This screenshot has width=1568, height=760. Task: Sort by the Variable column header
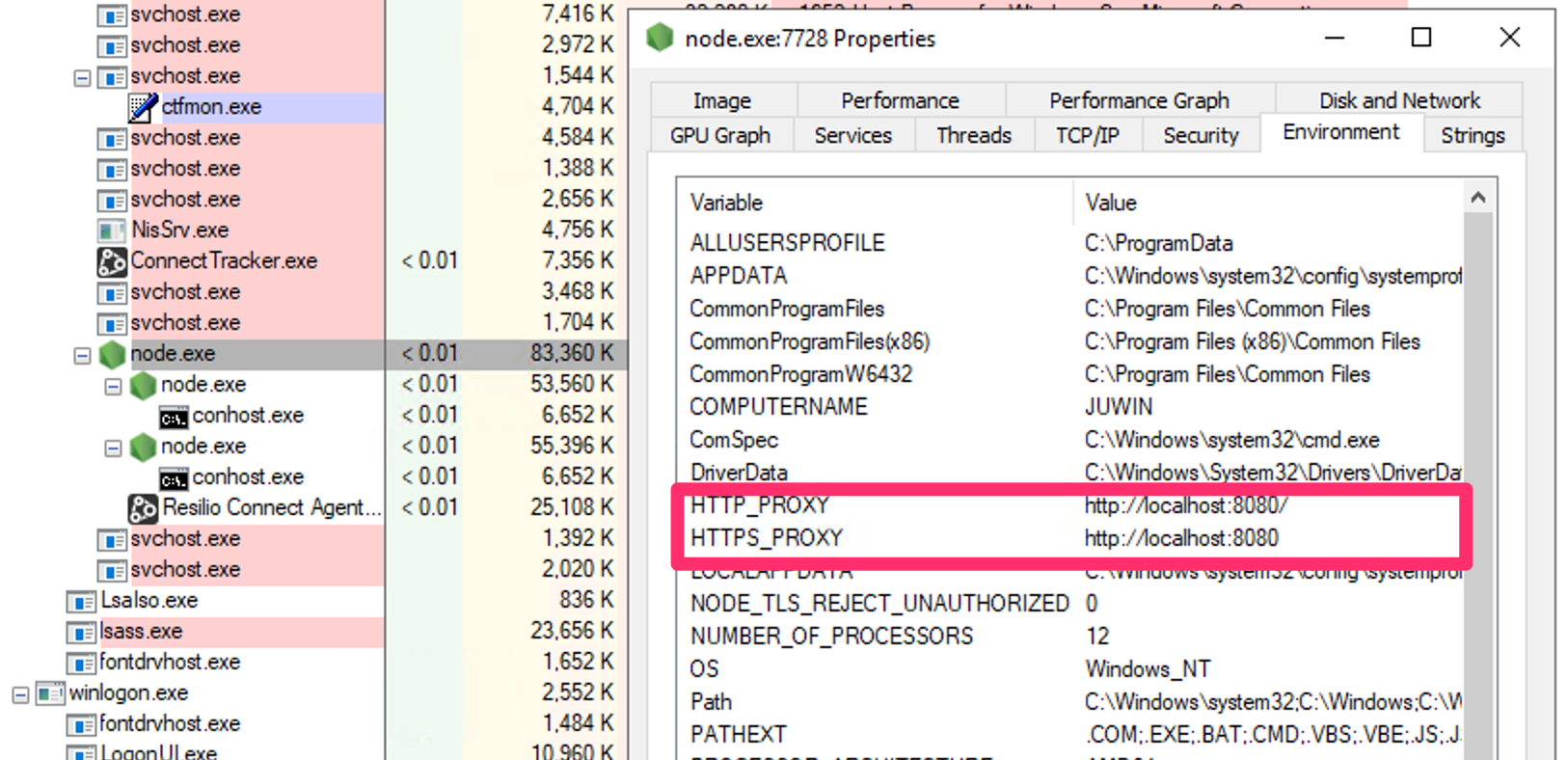tap(726, 203)
